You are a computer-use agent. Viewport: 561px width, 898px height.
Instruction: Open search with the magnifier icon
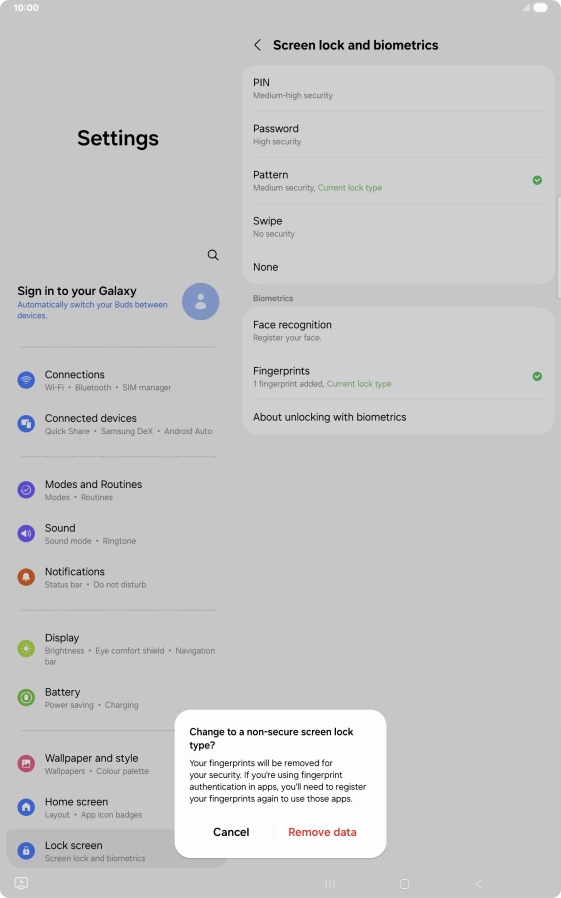point(213,255)
